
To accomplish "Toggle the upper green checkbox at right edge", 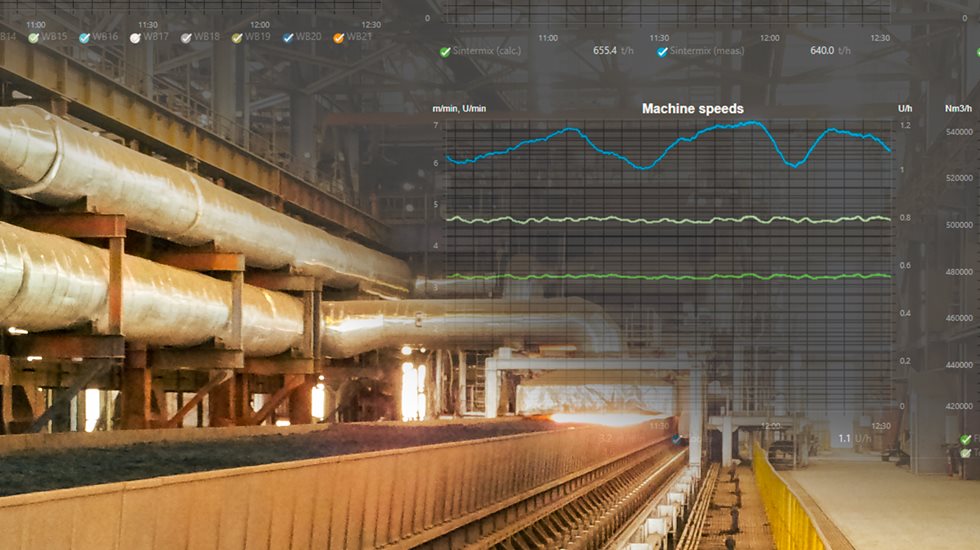I will pos(965,439).
